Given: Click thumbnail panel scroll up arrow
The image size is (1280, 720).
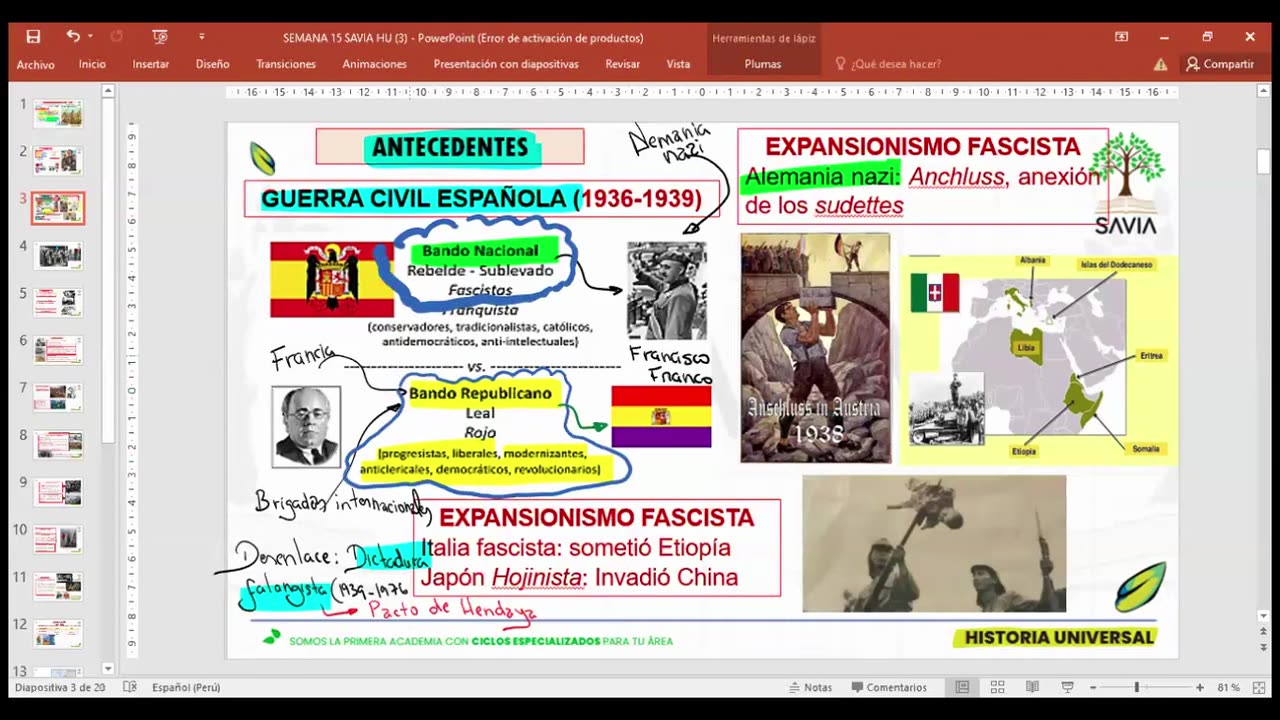Looking at the screenshot, I should 108,91.
